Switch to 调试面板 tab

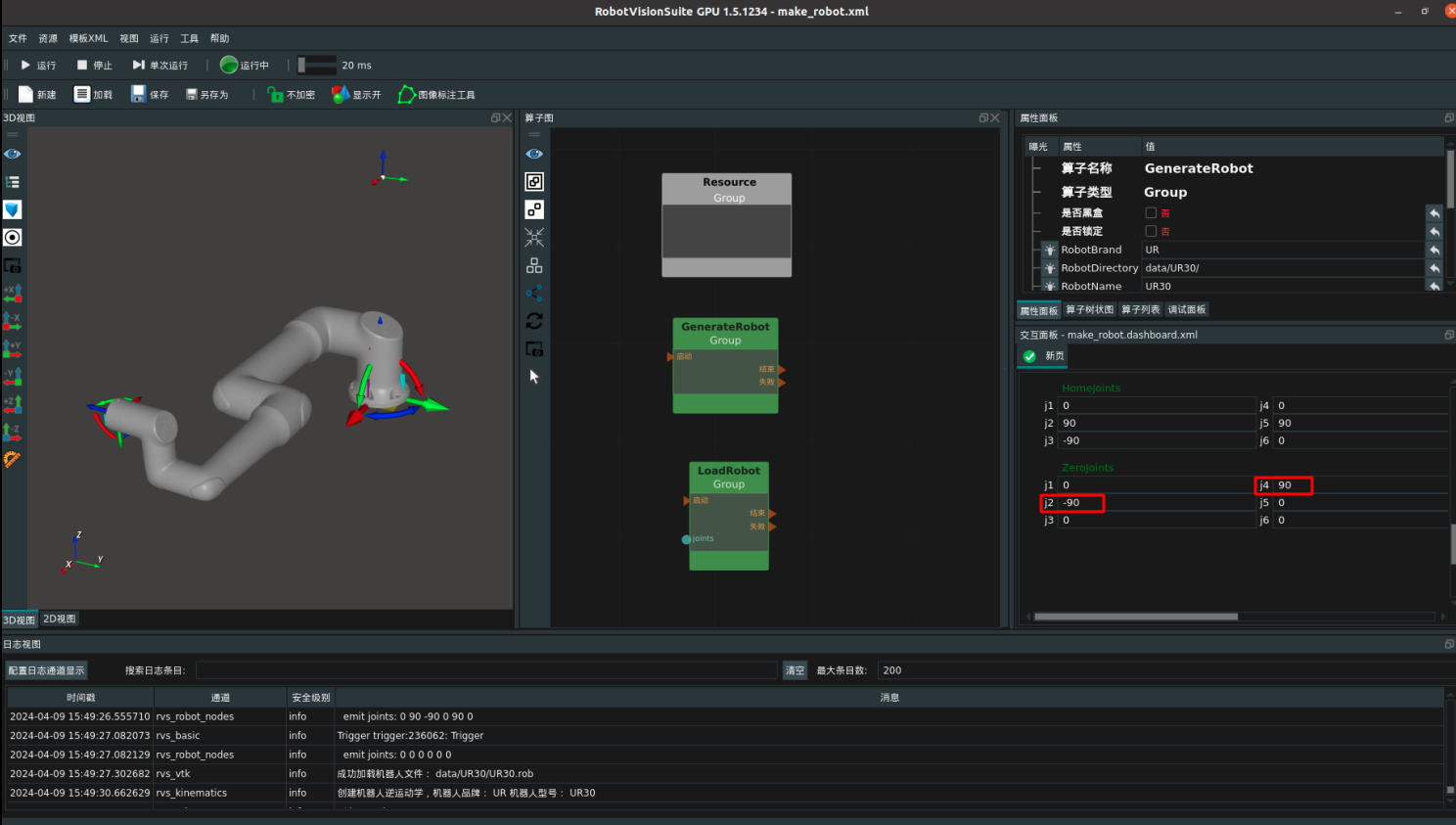pyautogui.click(x=1186, y=310)
